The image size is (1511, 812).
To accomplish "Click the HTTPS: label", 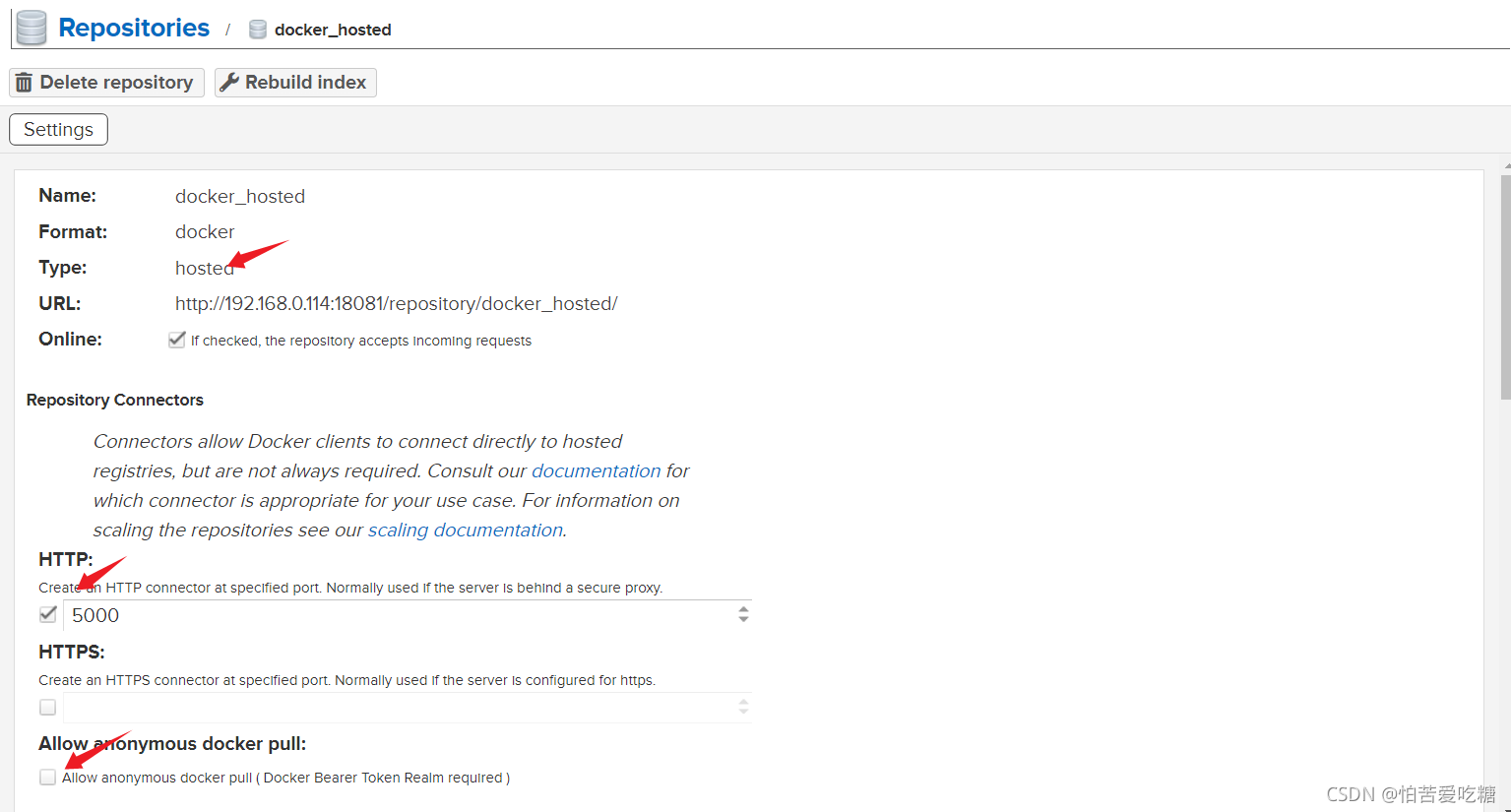I will pos(72,652).
